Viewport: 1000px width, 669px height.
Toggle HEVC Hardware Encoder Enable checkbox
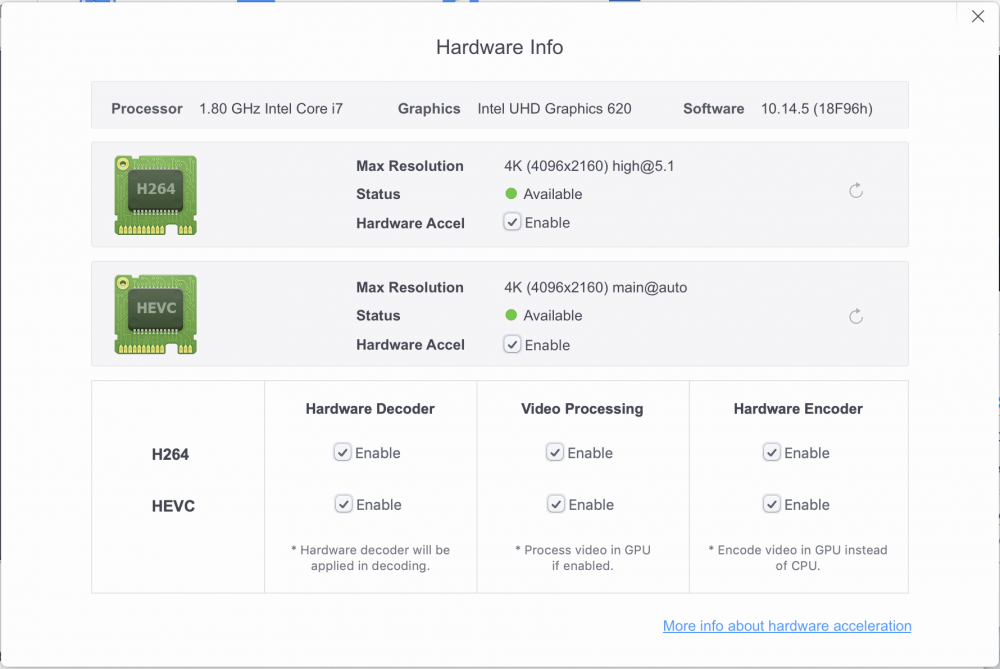click(772, 504)
